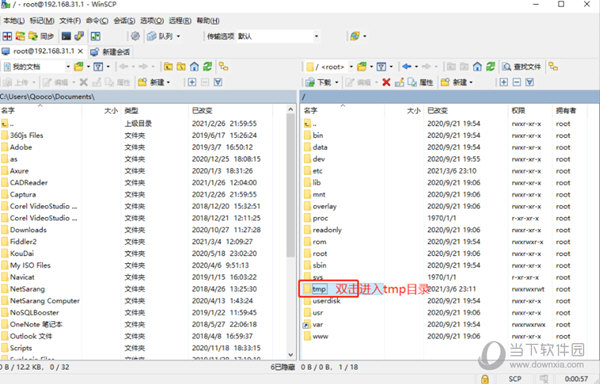Sort remote panel by 权限 column header
Screen dimensions: 600x384
coord(530,111)
